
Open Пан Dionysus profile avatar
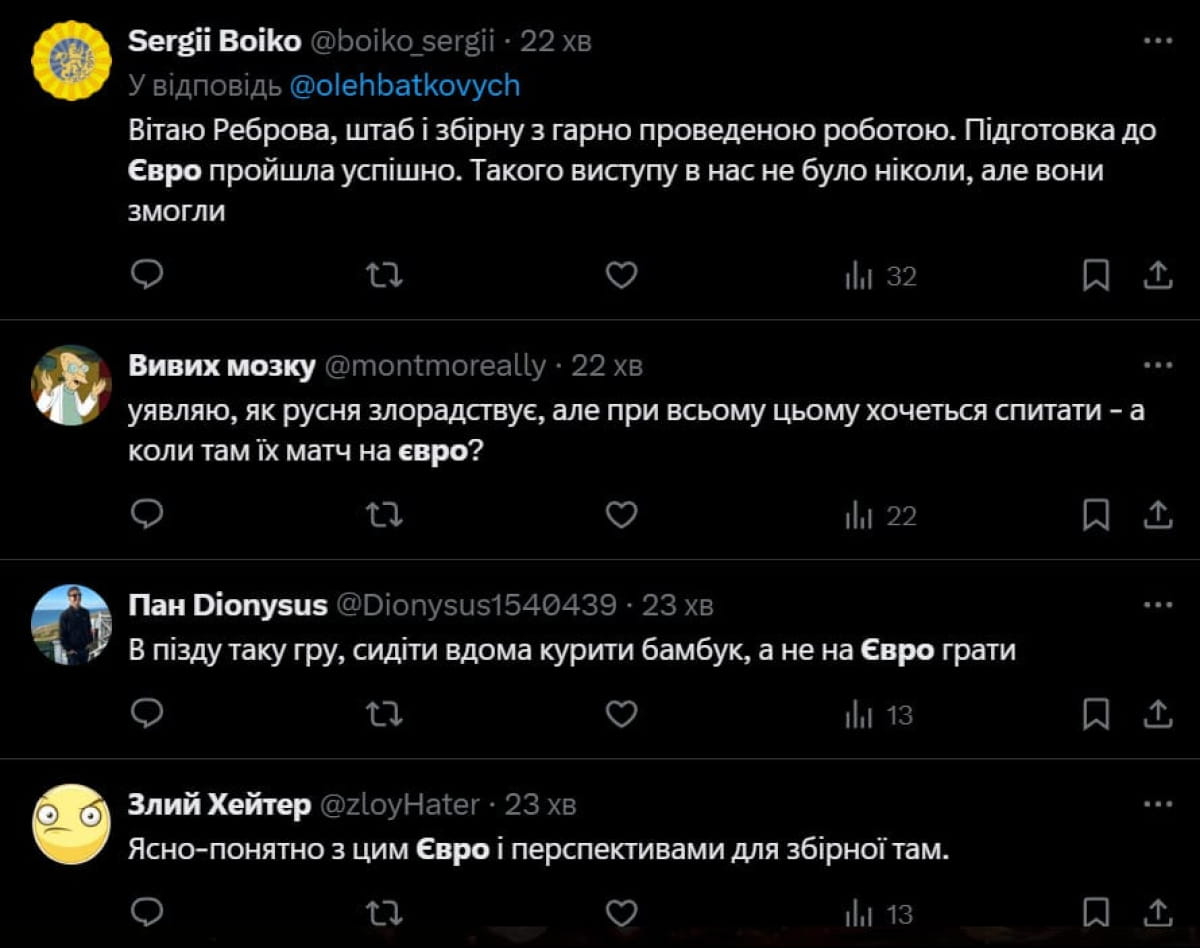click(x=71, y=624)
